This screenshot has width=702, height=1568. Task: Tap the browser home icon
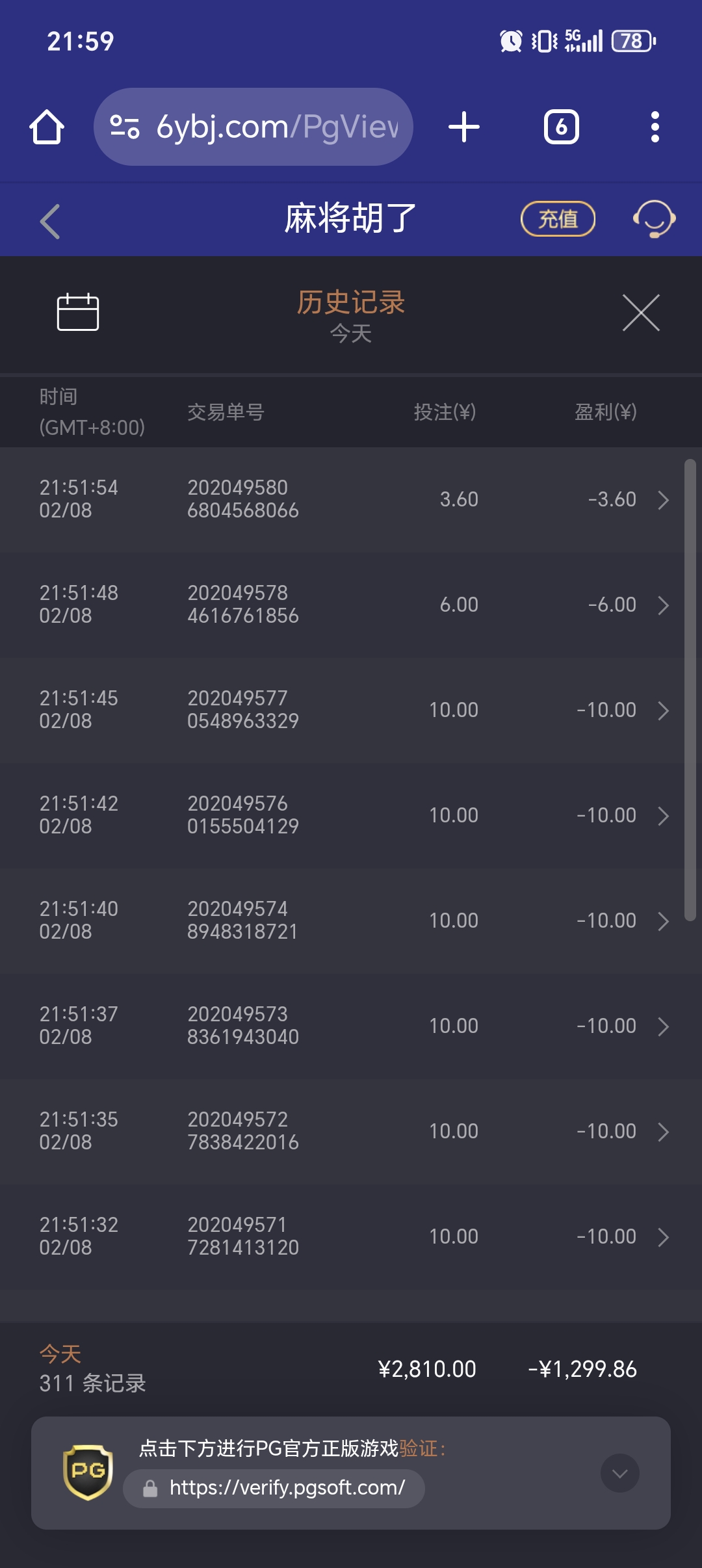47,127
